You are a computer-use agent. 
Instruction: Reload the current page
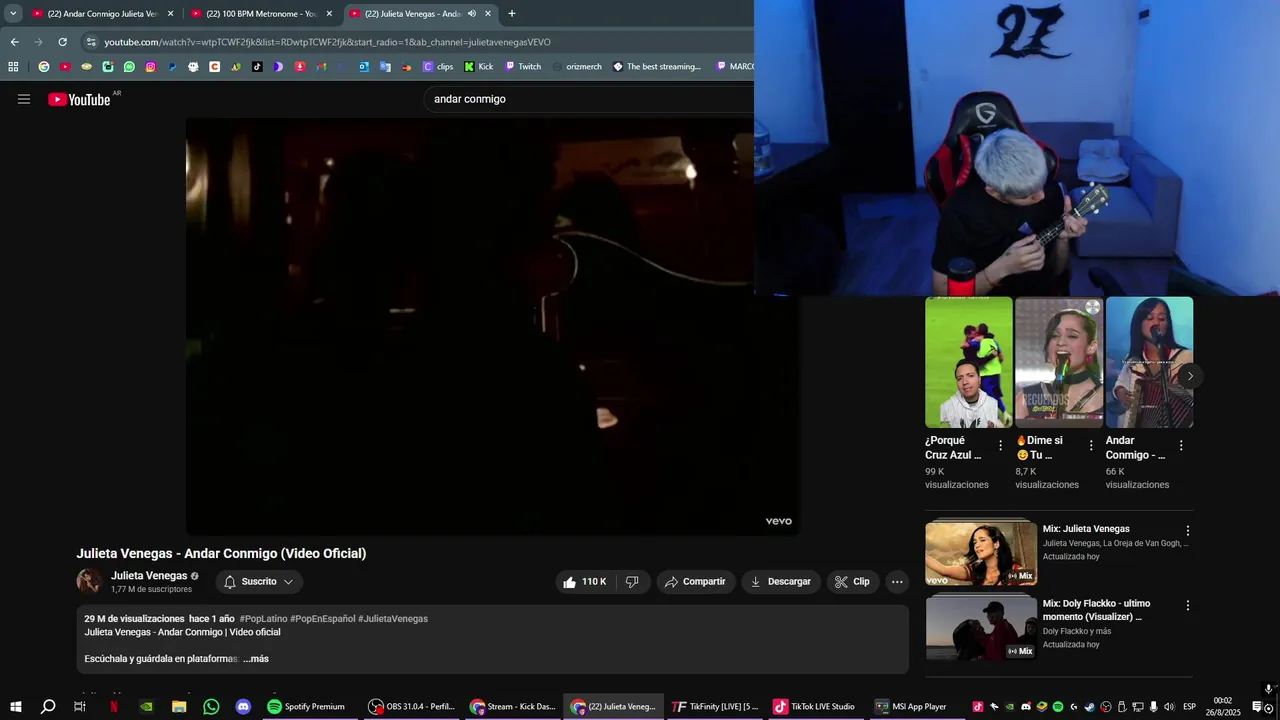point(62,42)
